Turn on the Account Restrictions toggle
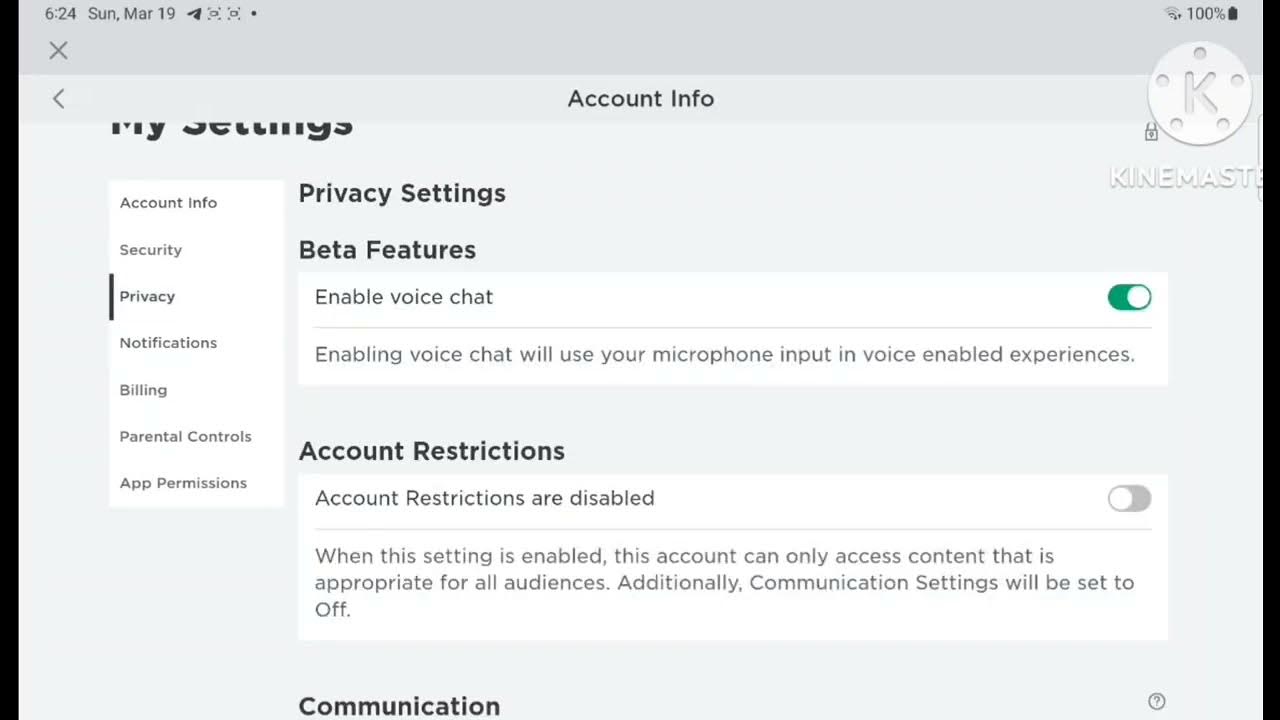The image size is (1280, 720). pos(1129,498)
